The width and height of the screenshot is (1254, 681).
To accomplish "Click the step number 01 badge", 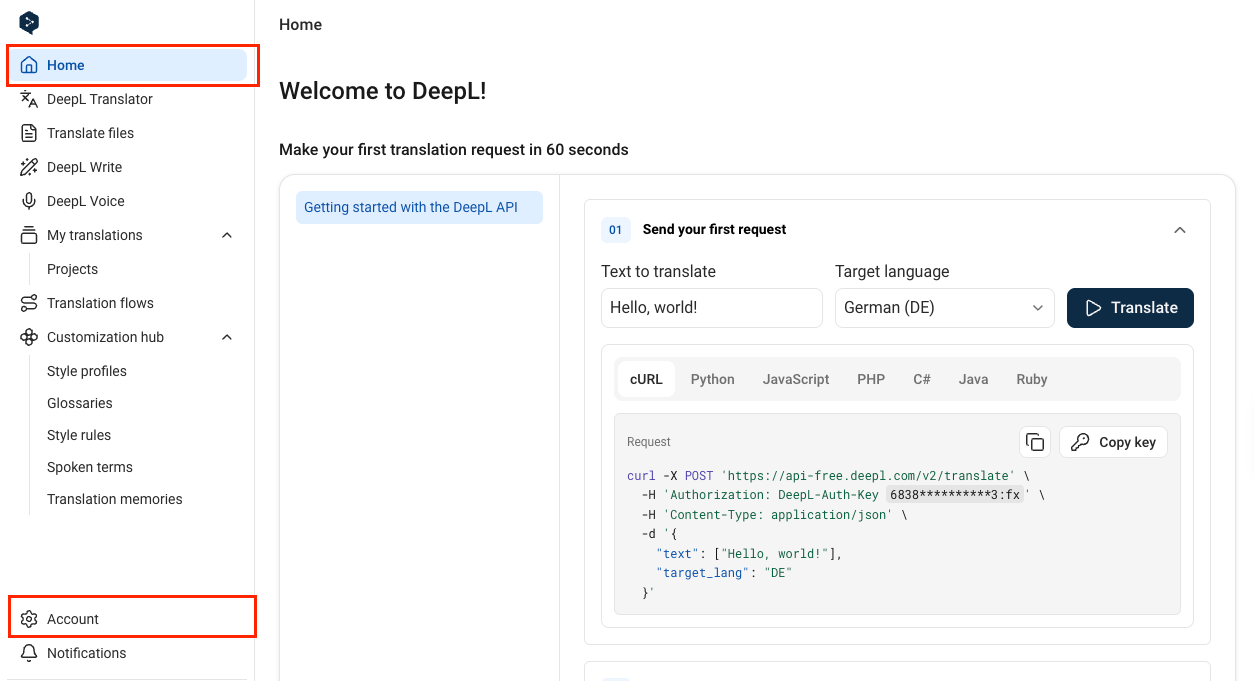I will click(x=616, y=230).
